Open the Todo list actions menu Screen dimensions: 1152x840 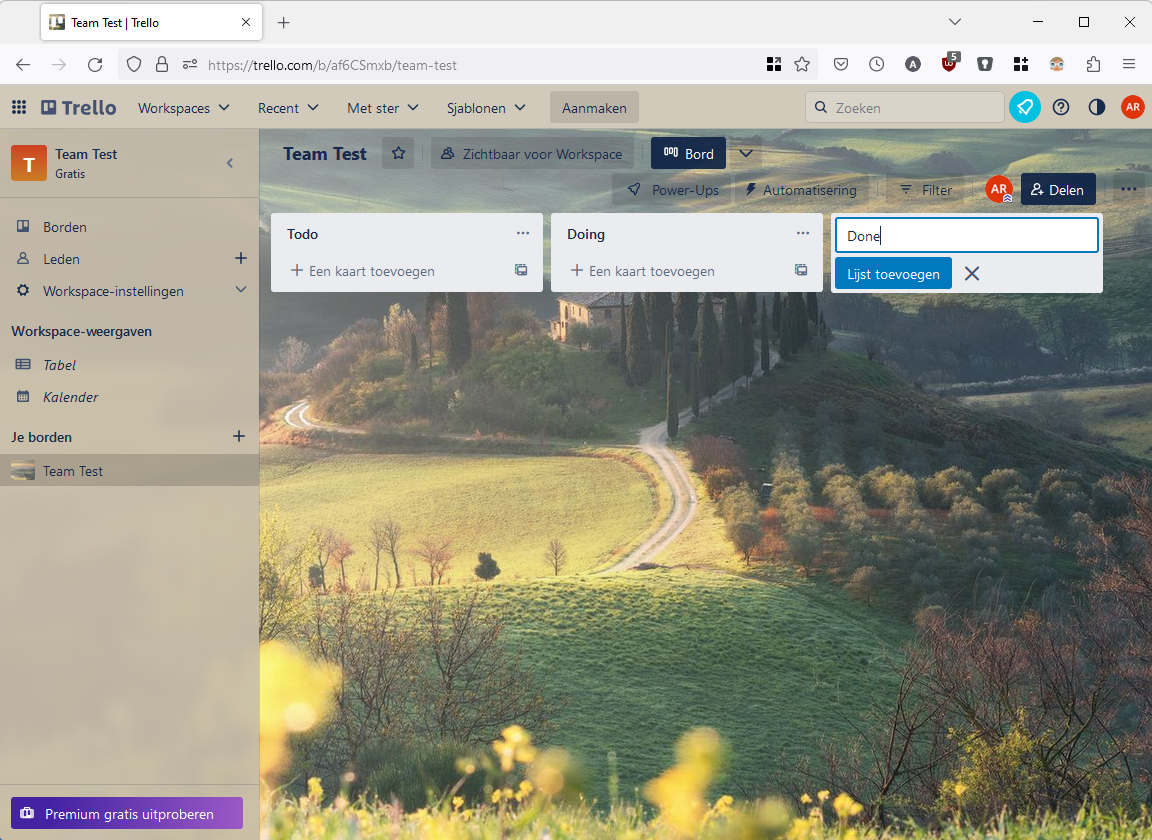pyautogui.click(x=523, y=234)
